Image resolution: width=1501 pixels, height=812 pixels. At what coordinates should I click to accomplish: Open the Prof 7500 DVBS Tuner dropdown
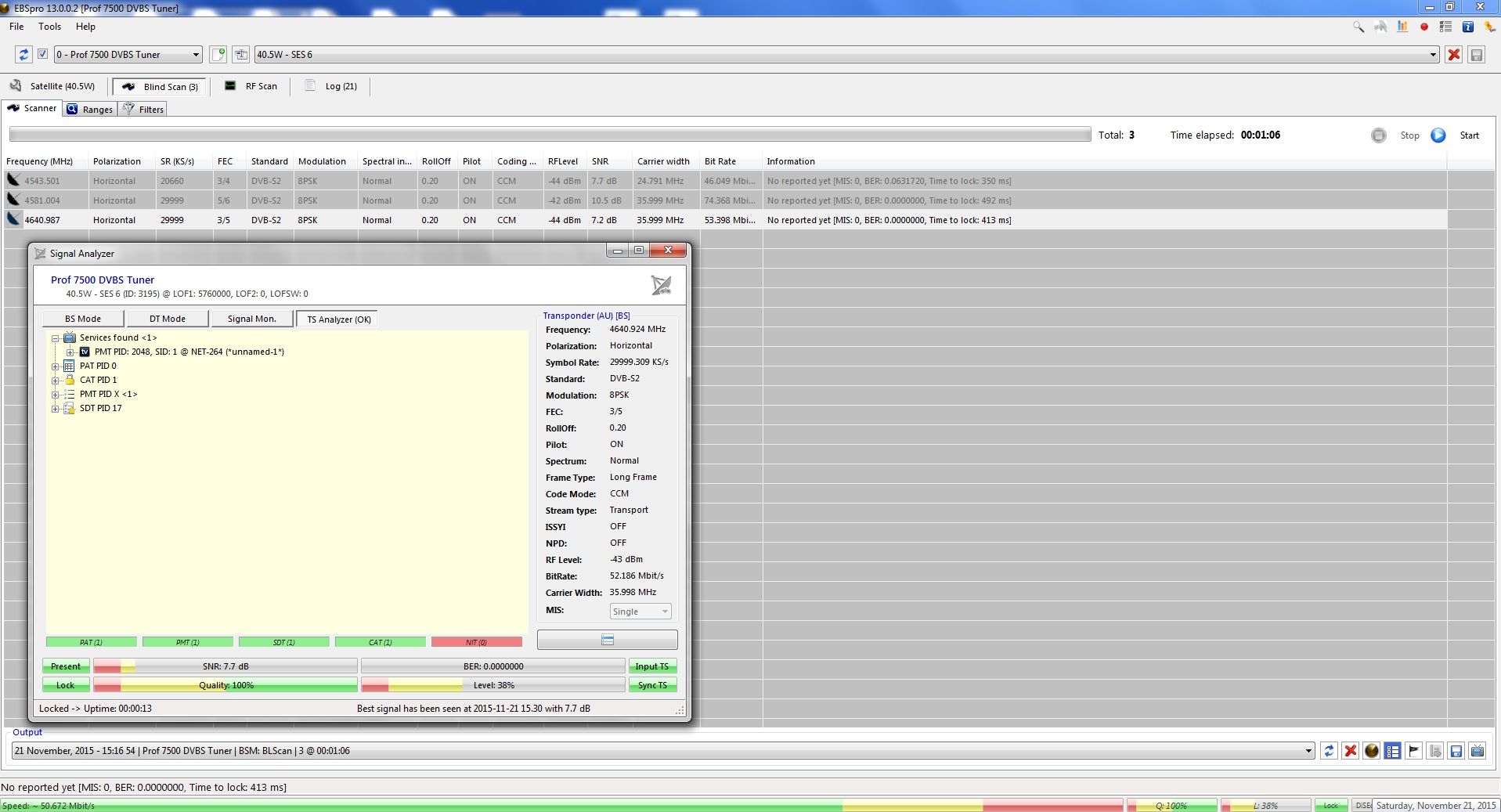pyautogui.click(x=128, y=55)
